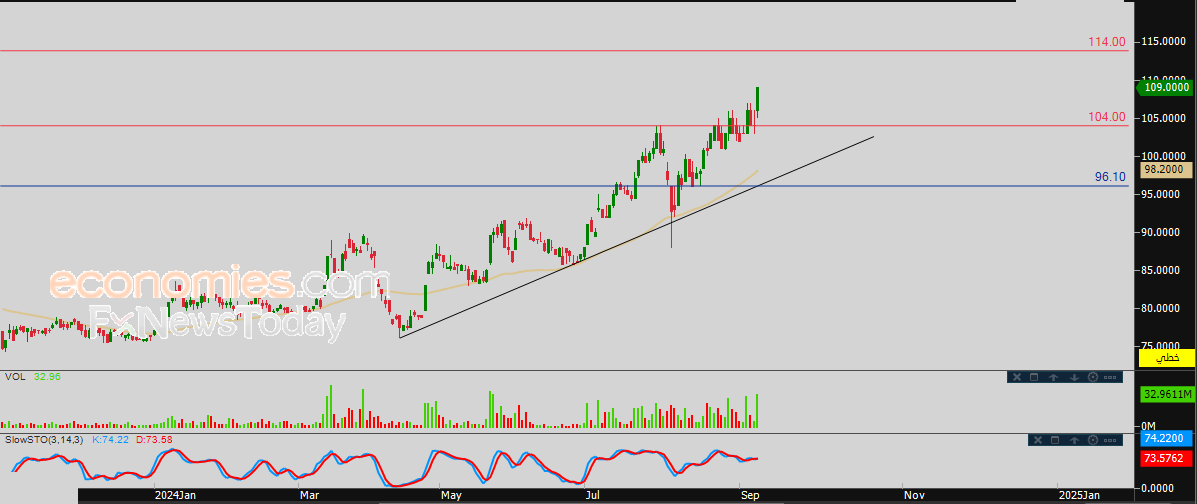Image resolution: width=1197 pixels, height=504 pixels.
Task: Open more options in VOL panel
Action: tap(1111, 376)
